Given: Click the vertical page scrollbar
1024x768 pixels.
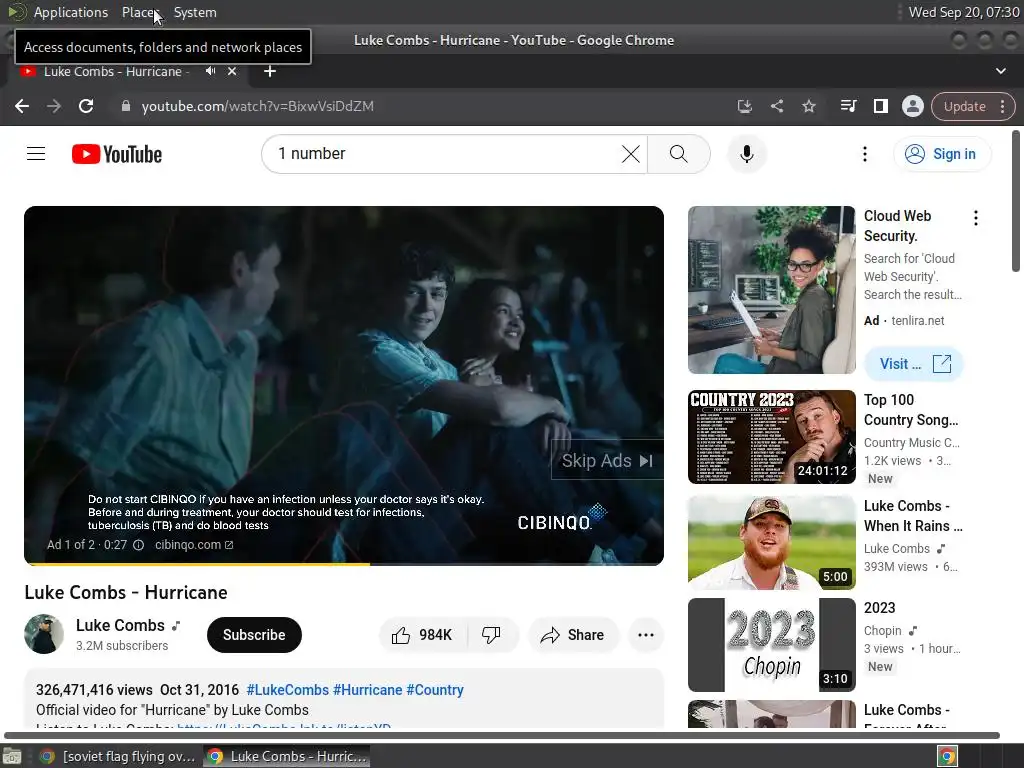Looking at the screenshot, I should click(x=1016, y=201).
